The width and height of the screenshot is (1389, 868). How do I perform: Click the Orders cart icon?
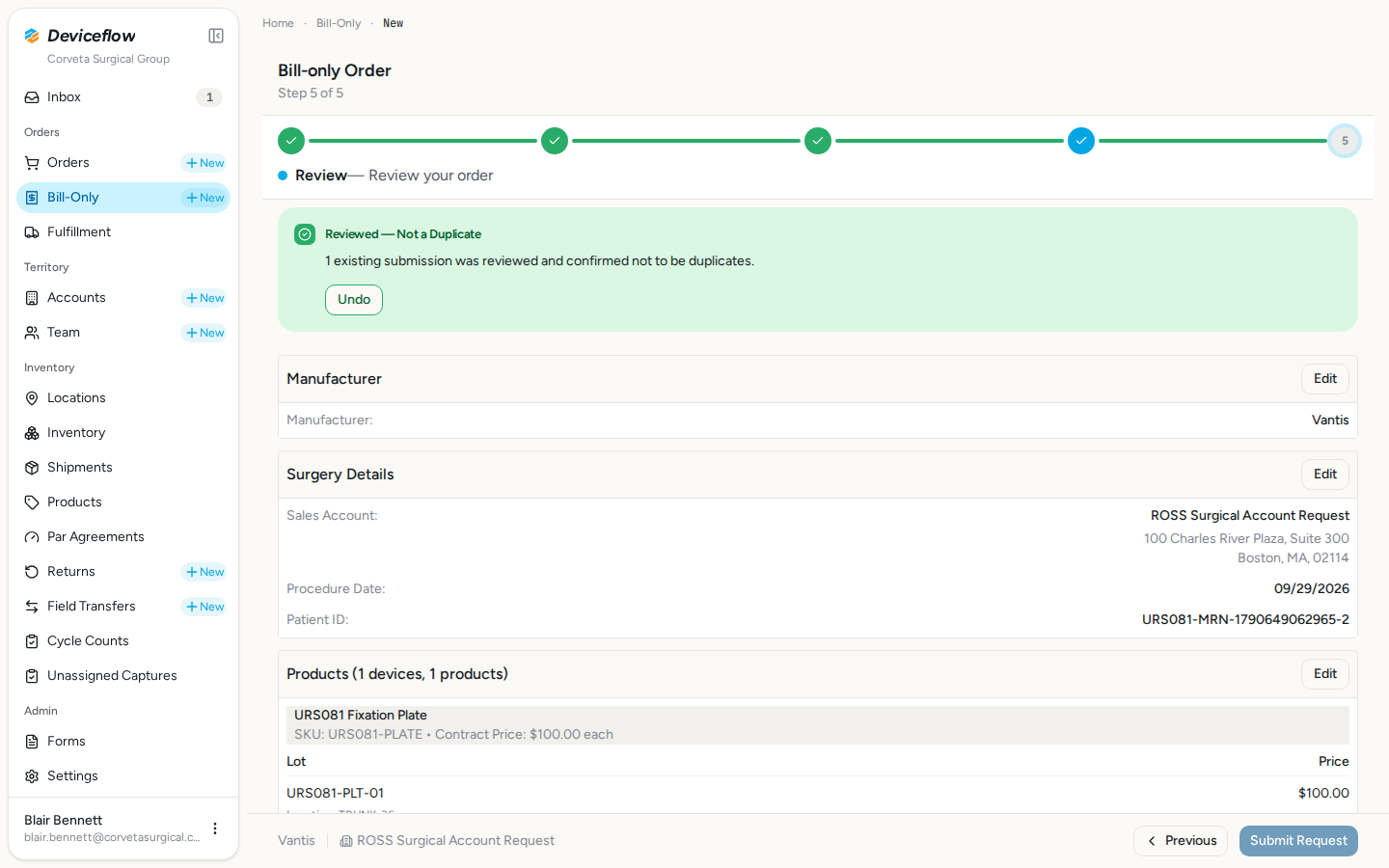[32, 163]
